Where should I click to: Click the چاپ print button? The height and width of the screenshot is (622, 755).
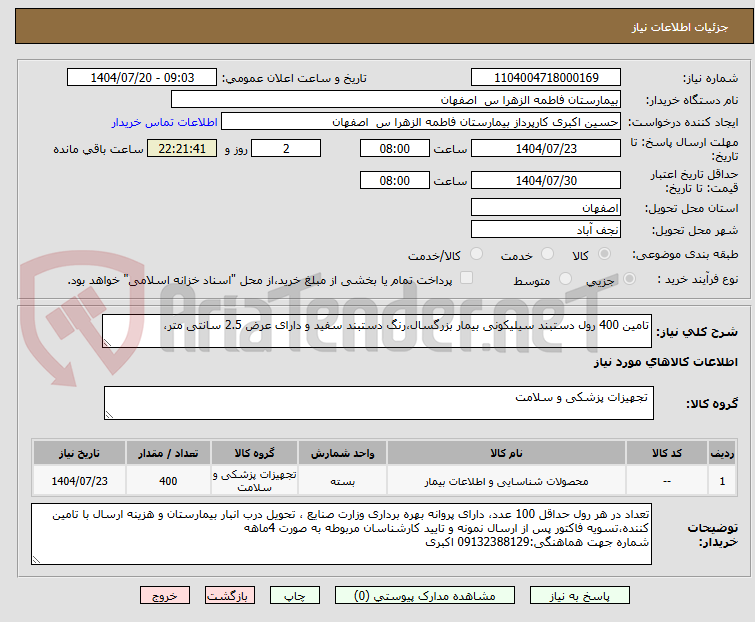(x=295, y=596)
